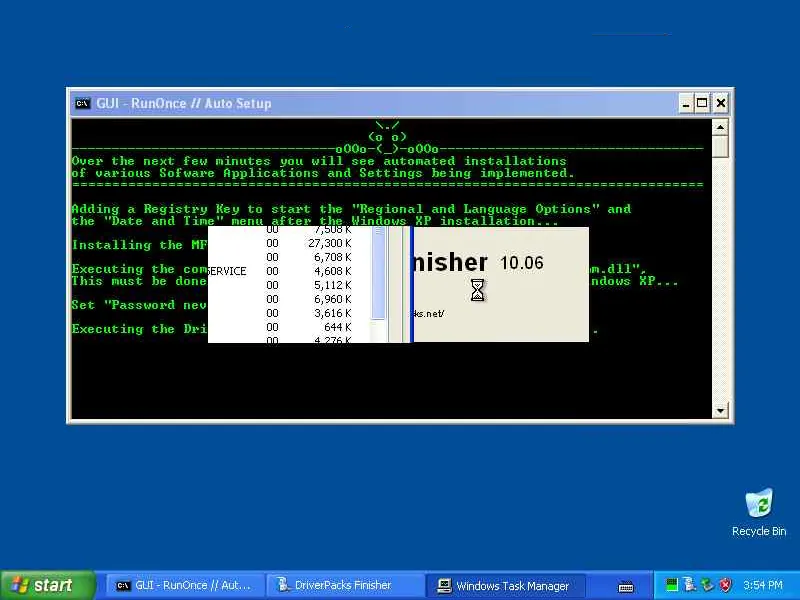Click the console scrollbar up arrow
Image resolution: width=800 pixels, height=600 pixels.
pyautogui.click(x=720, y=127)
